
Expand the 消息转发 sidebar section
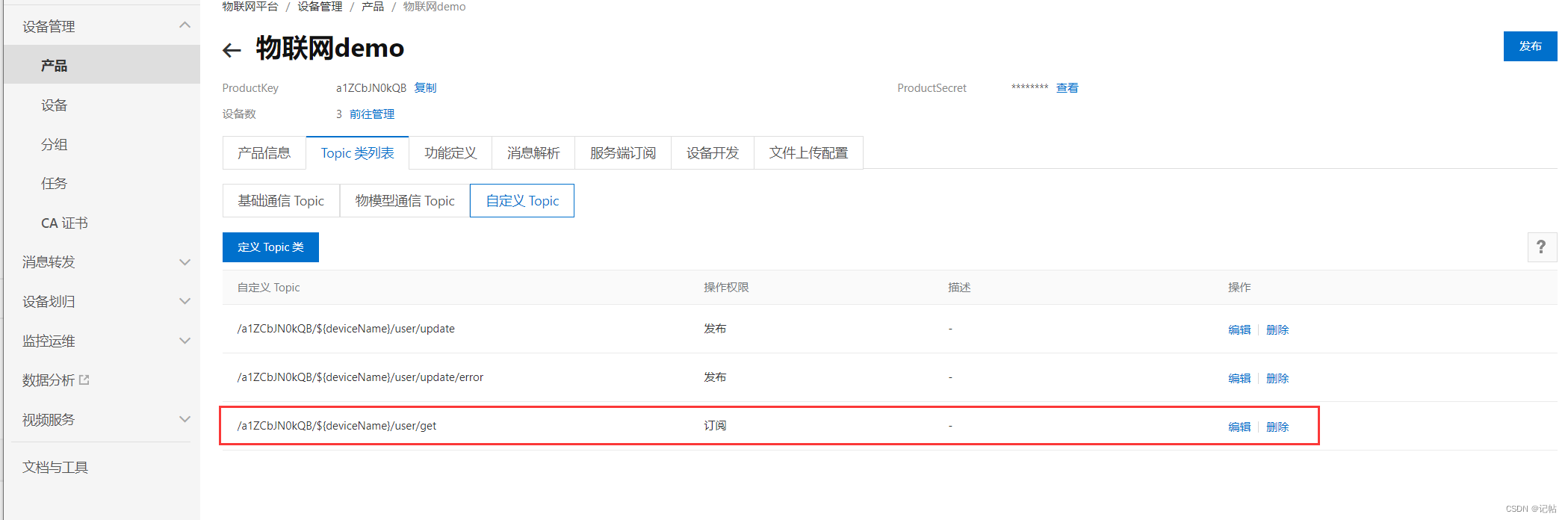(185, 262)
